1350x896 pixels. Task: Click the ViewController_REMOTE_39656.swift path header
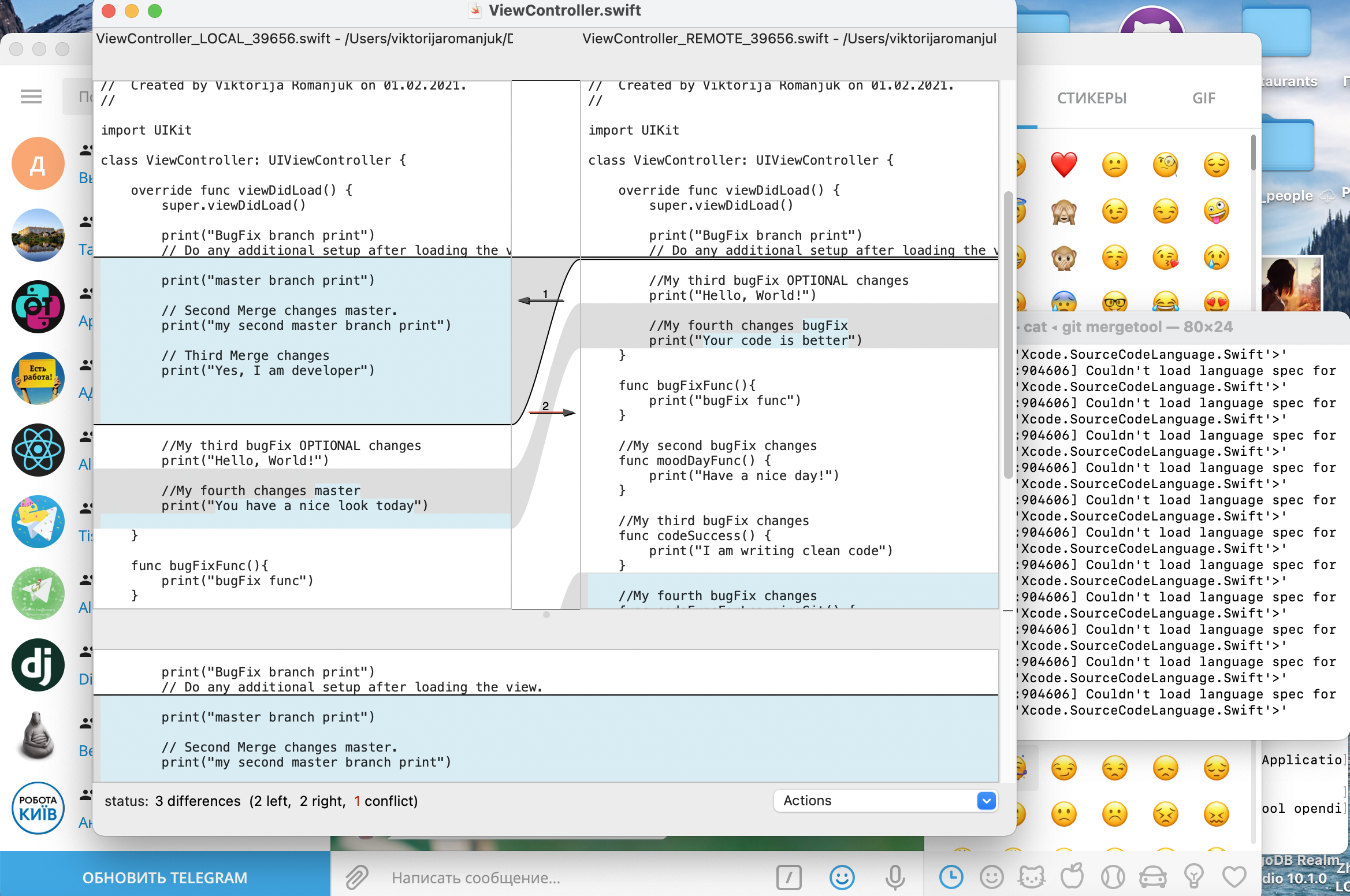(x=789, y=38)
